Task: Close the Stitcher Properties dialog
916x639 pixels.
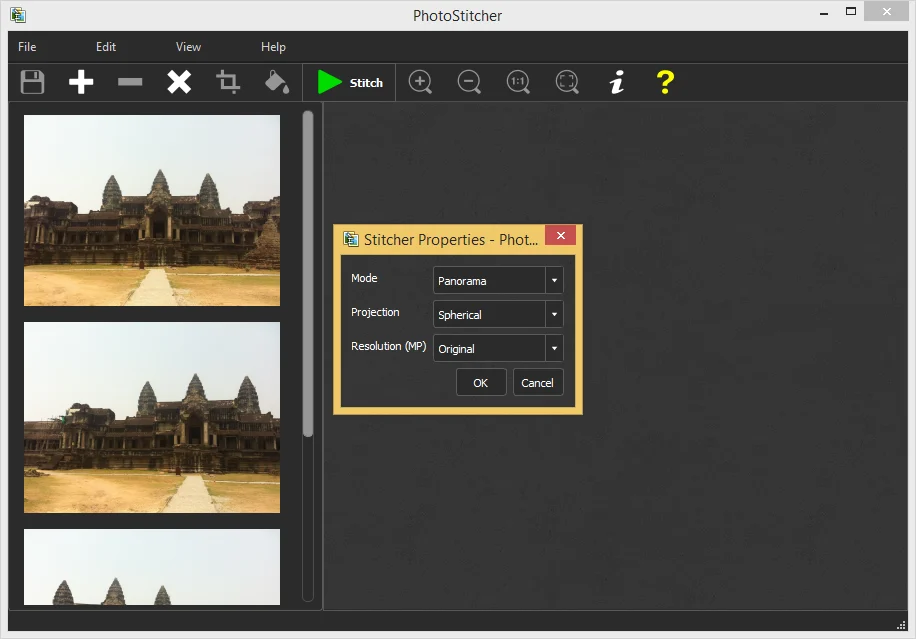Action: (560, 235)
